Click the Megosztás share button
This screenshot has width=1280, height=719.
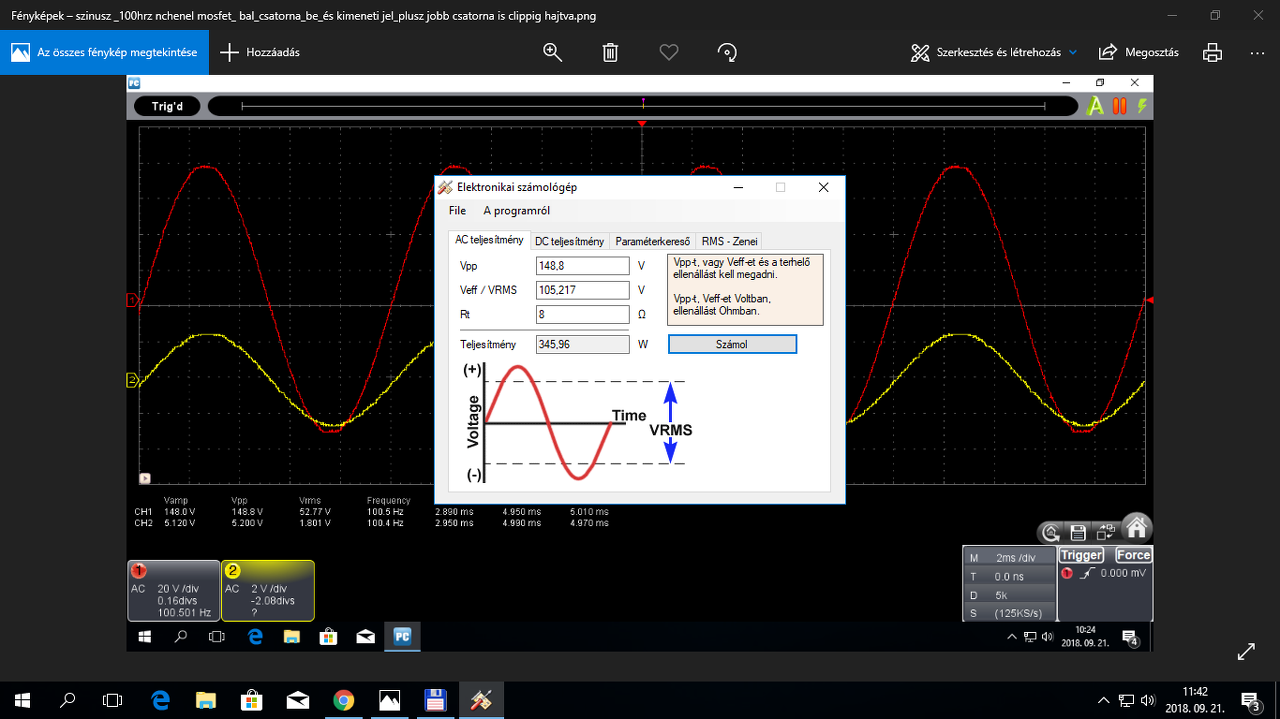point(1139,52)
